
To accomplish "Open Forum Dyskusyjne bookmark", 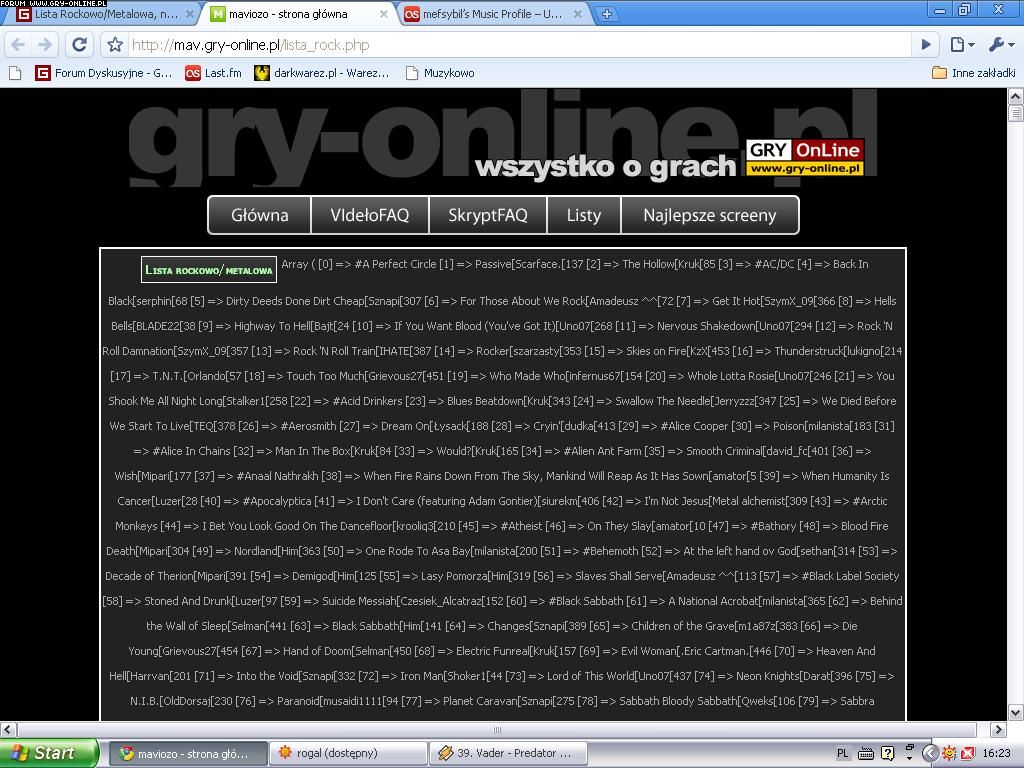I will click(x=104, y=73).
